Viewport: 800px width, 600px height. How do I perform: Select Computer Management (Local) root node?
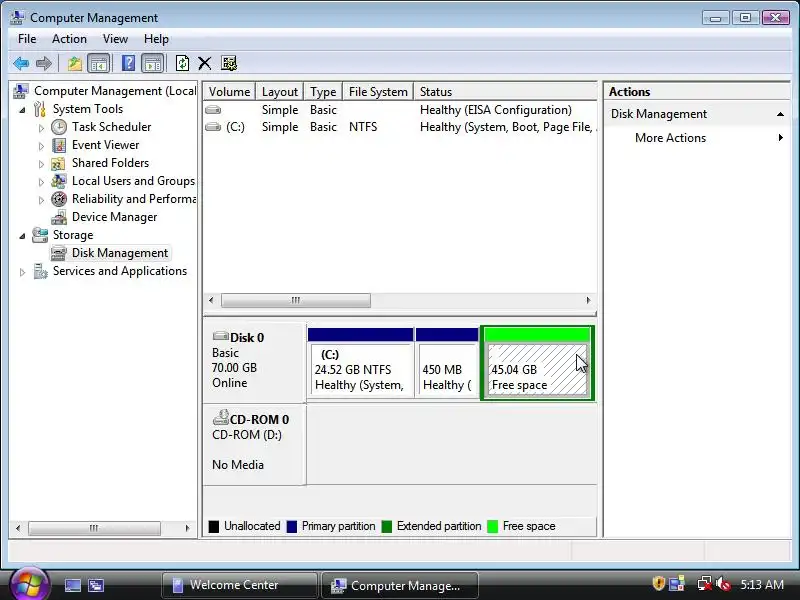[115, 91]
